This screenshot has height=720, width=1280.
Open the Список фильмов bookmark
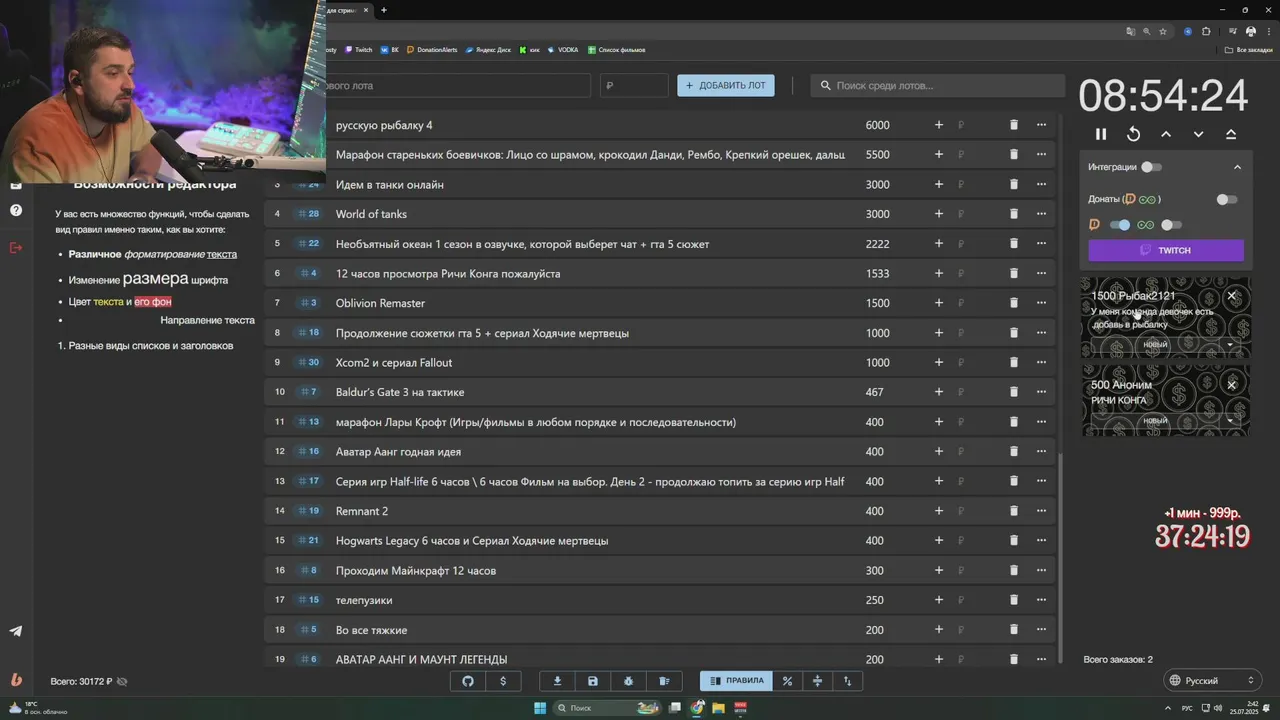click(617, 50)
